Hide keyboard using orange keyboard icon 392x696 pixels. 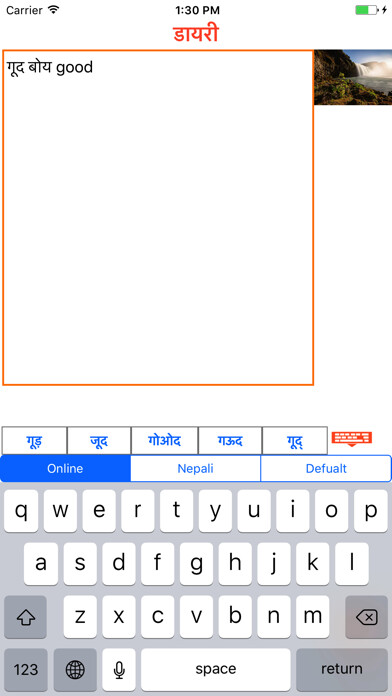[352, 439]
